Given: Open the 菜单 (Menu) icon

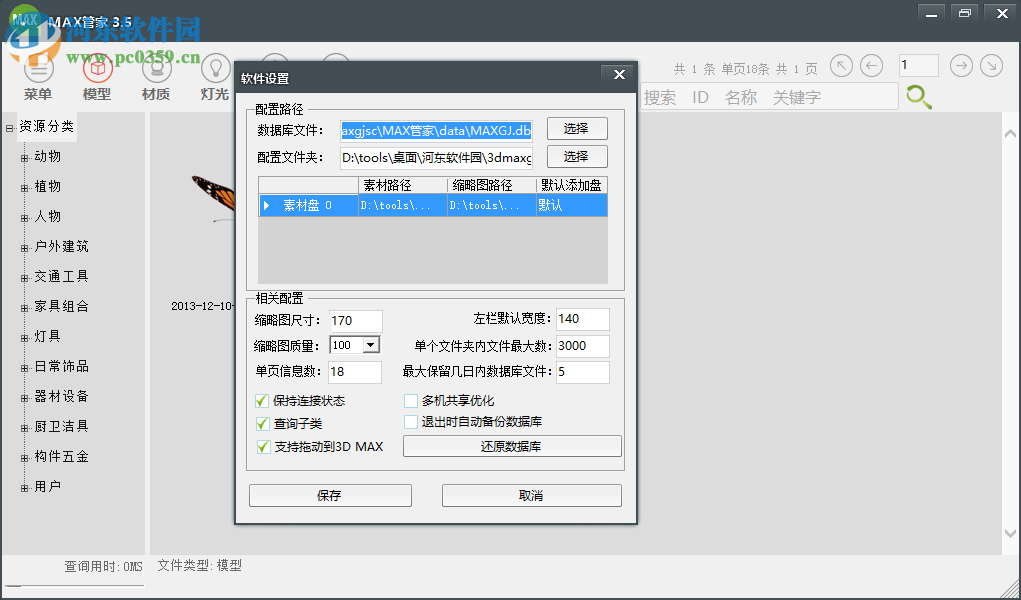Looking at the screenshot, I should coord(38,72).
